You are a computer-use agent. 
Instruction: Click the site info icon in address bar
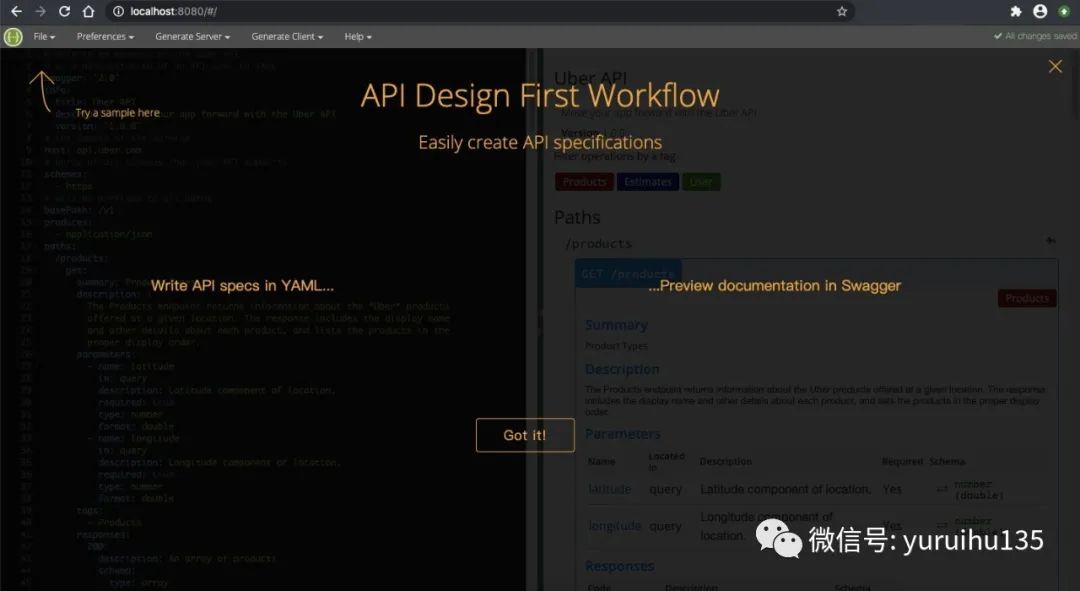118,11
